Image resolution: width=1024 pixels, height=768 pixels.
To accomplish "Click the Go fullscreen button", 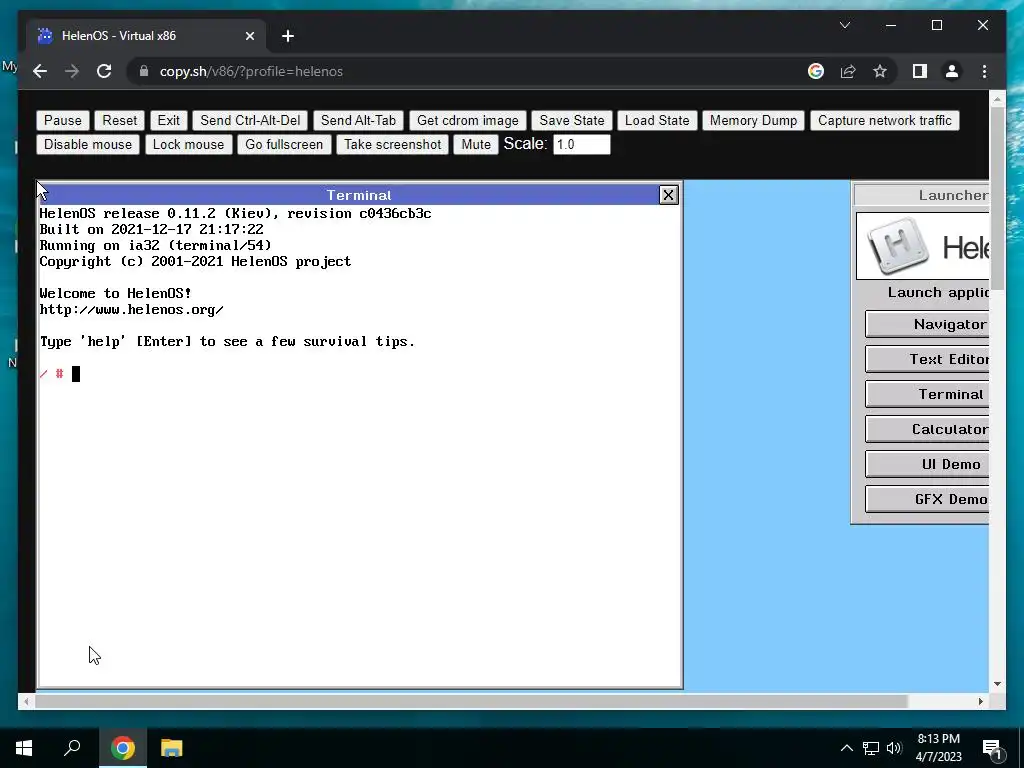I will 284,144.
